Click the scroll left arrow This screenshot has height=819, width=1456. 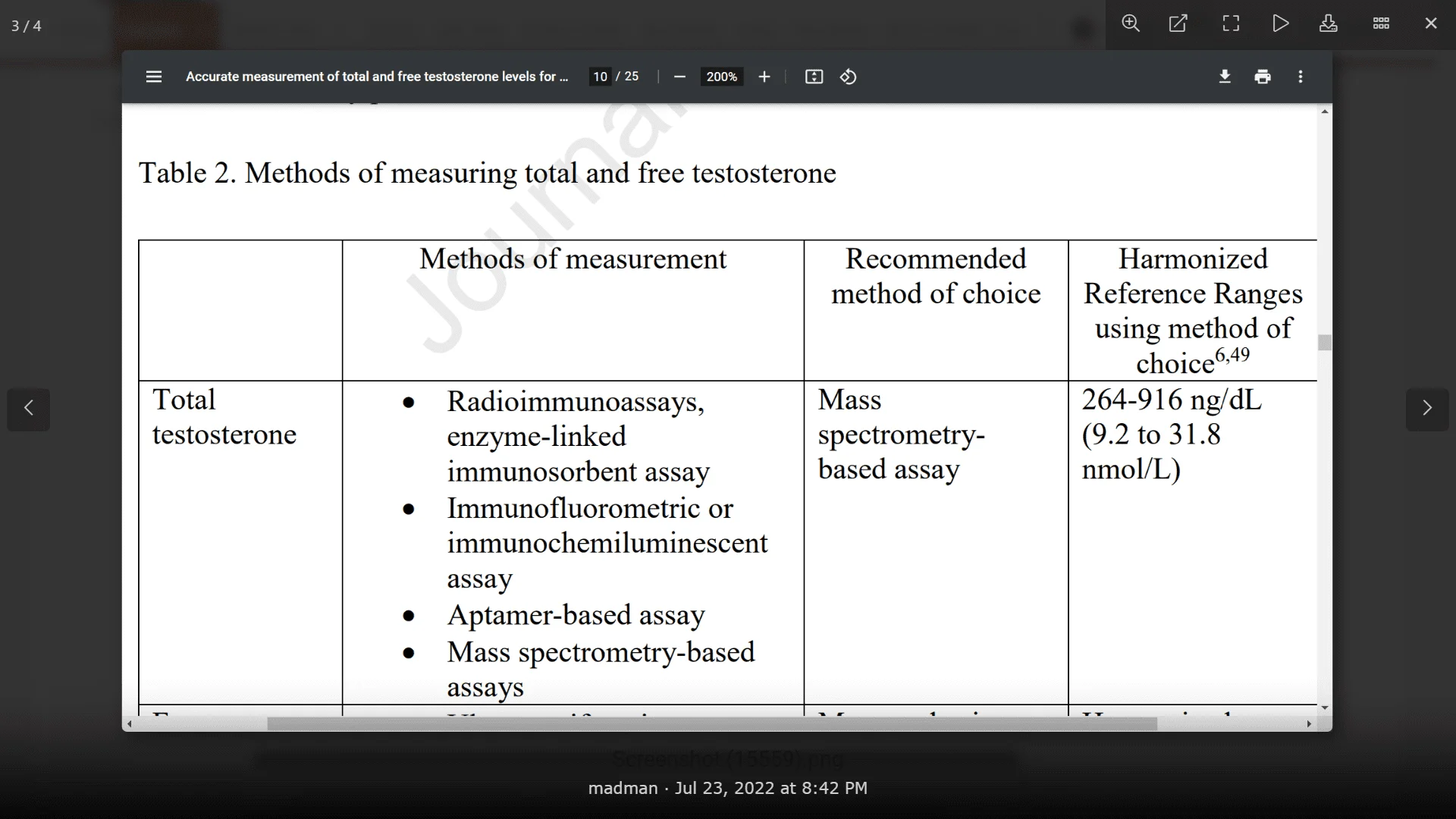coord(130,724)
